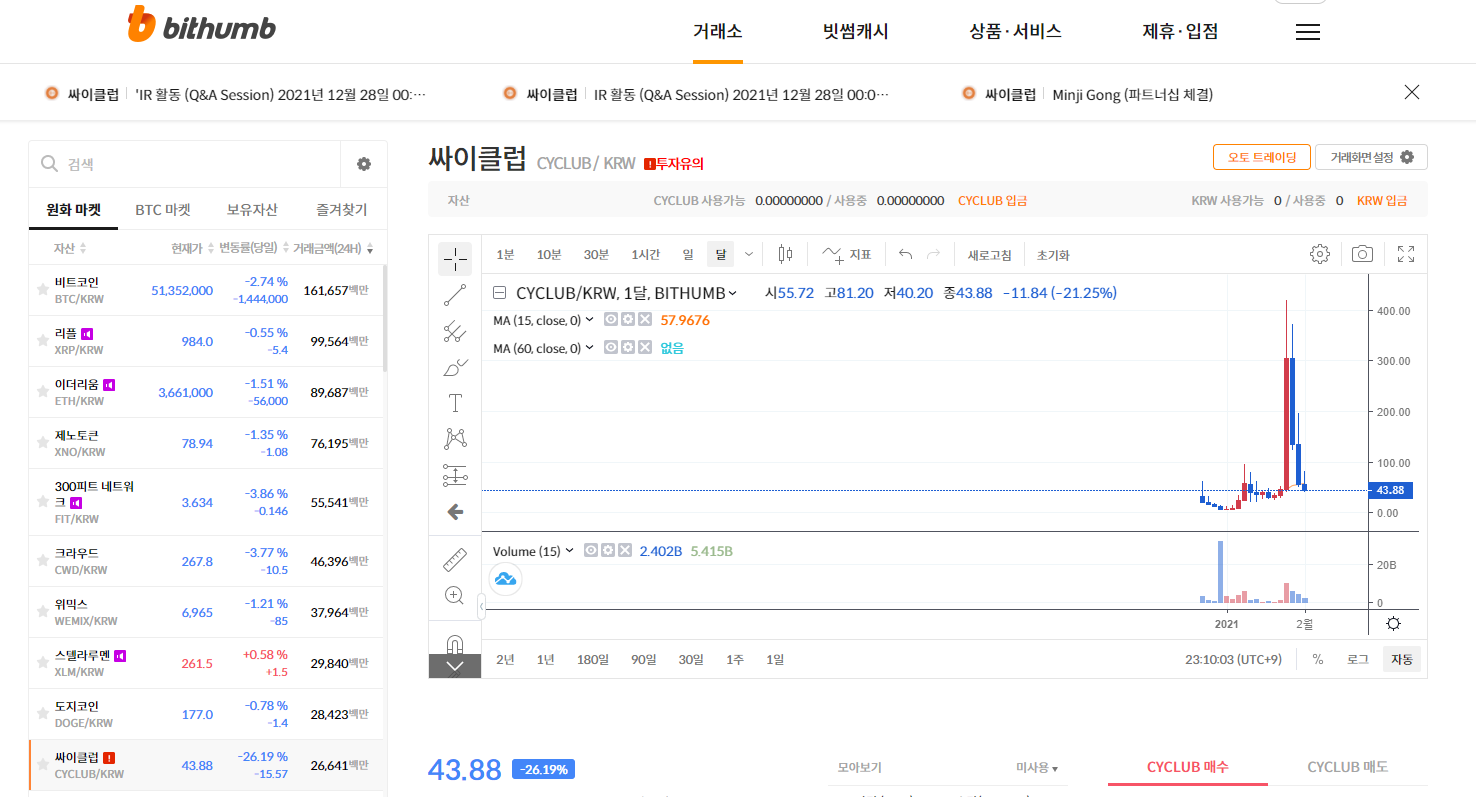Image resolution: width=1476 pixels, height=797 pixels.
Task: Open the 미사용 dropdown
Action: click(1037, 768)
